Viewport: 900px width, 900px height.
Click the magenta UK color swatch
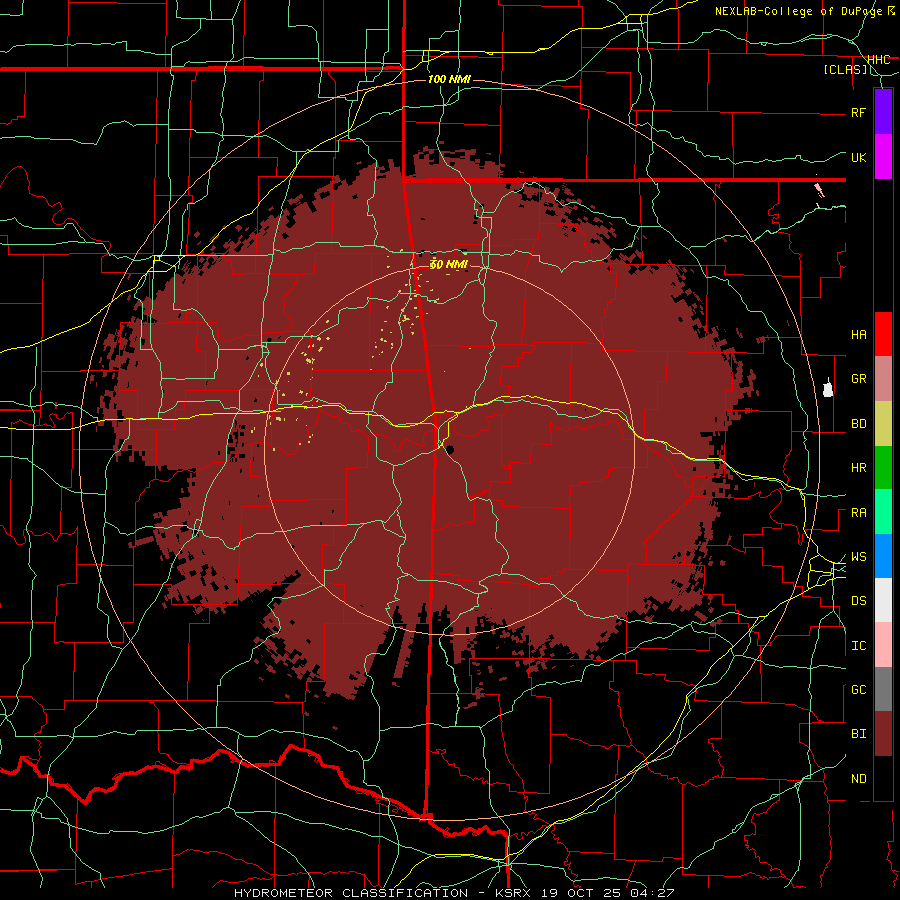[x=883, y=157]
